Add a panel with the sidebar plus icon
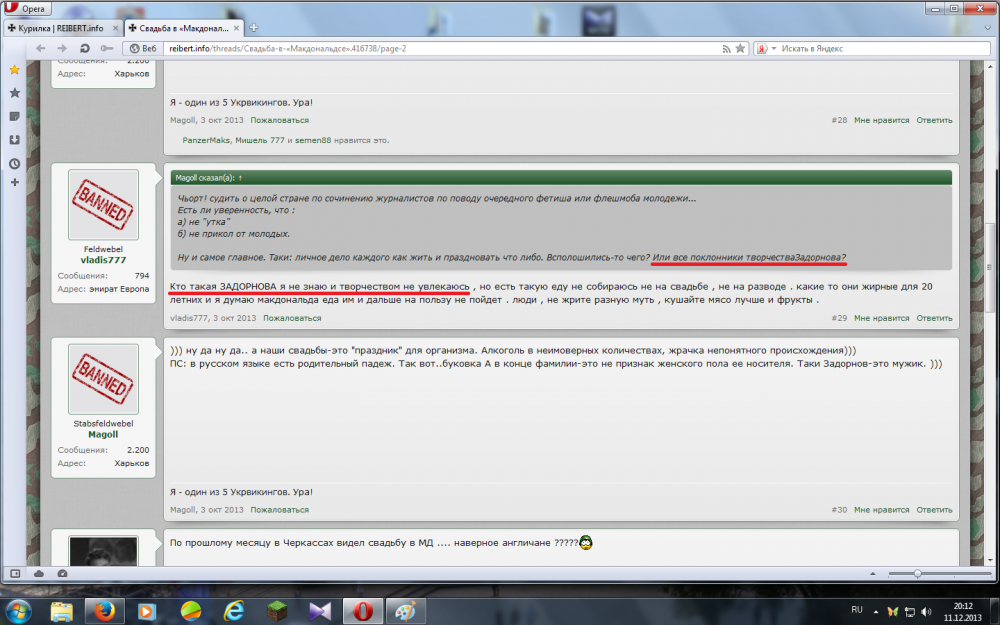1000x625 pixels. (x=14, y=182)
